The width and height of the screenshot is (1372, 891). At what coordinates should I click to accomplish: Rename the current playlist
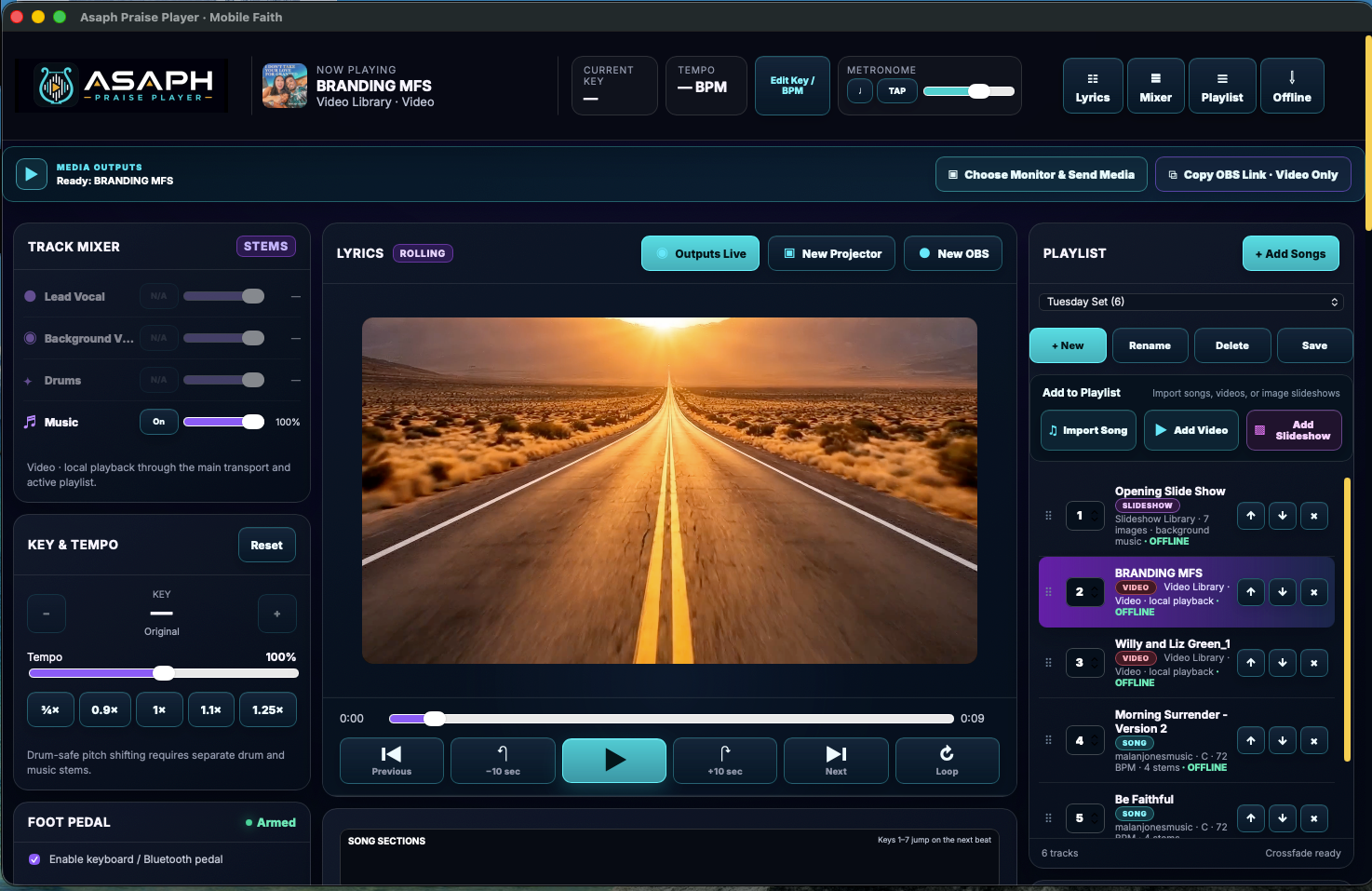[1150, 345]
